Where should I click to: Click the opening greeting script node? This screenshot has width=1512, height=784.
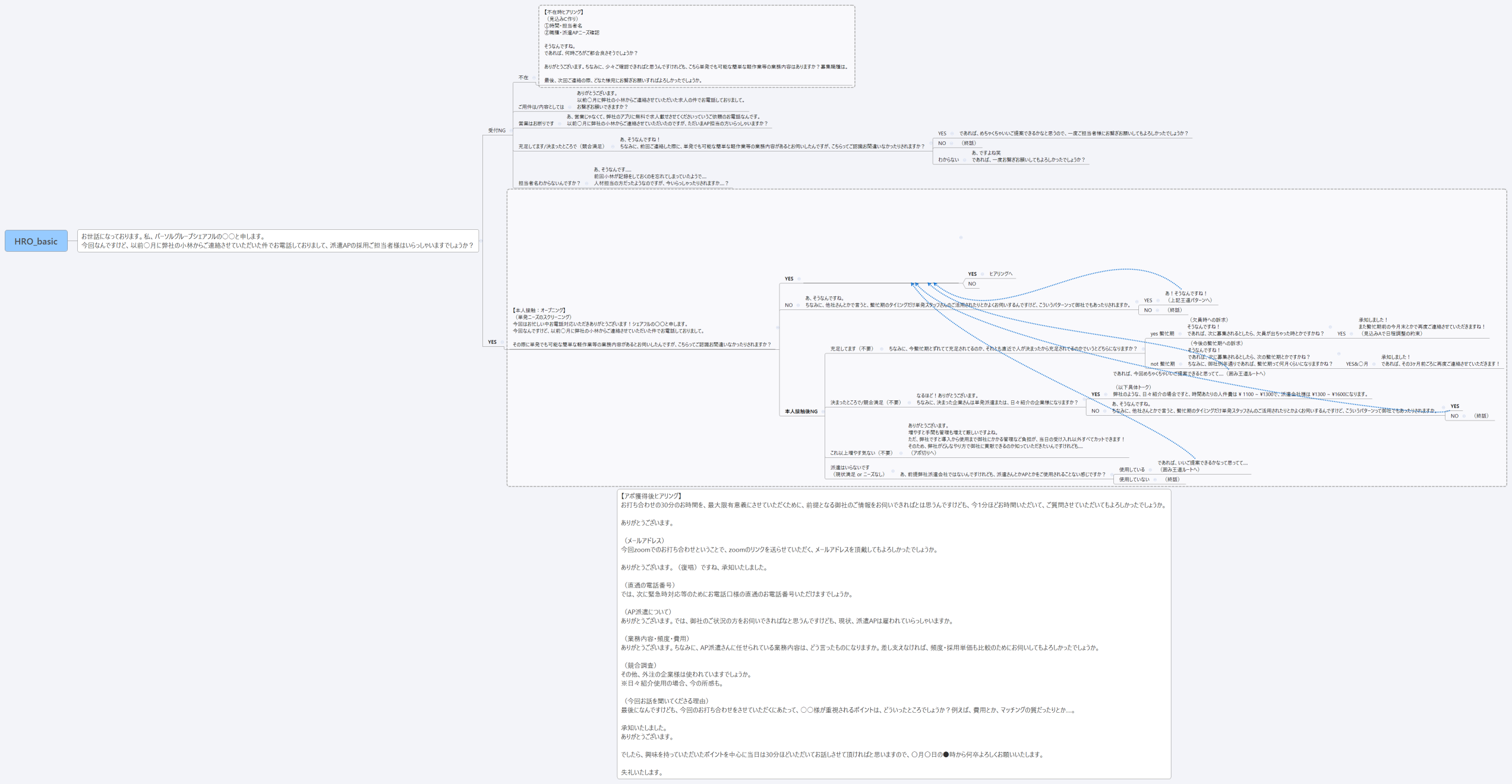coord(277,241)
